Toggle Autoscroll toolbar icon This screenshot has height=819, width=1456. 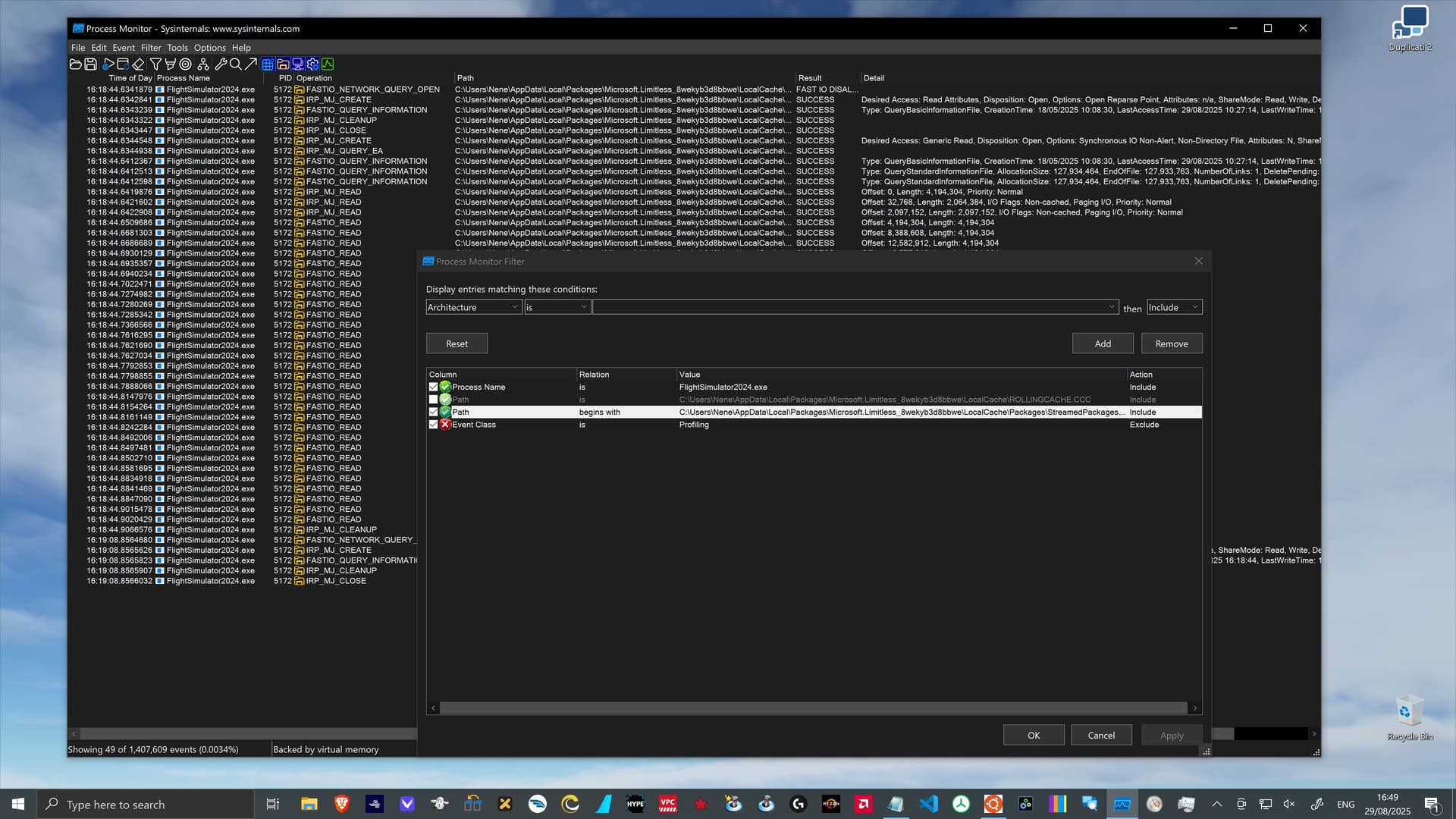pos(123,64)
